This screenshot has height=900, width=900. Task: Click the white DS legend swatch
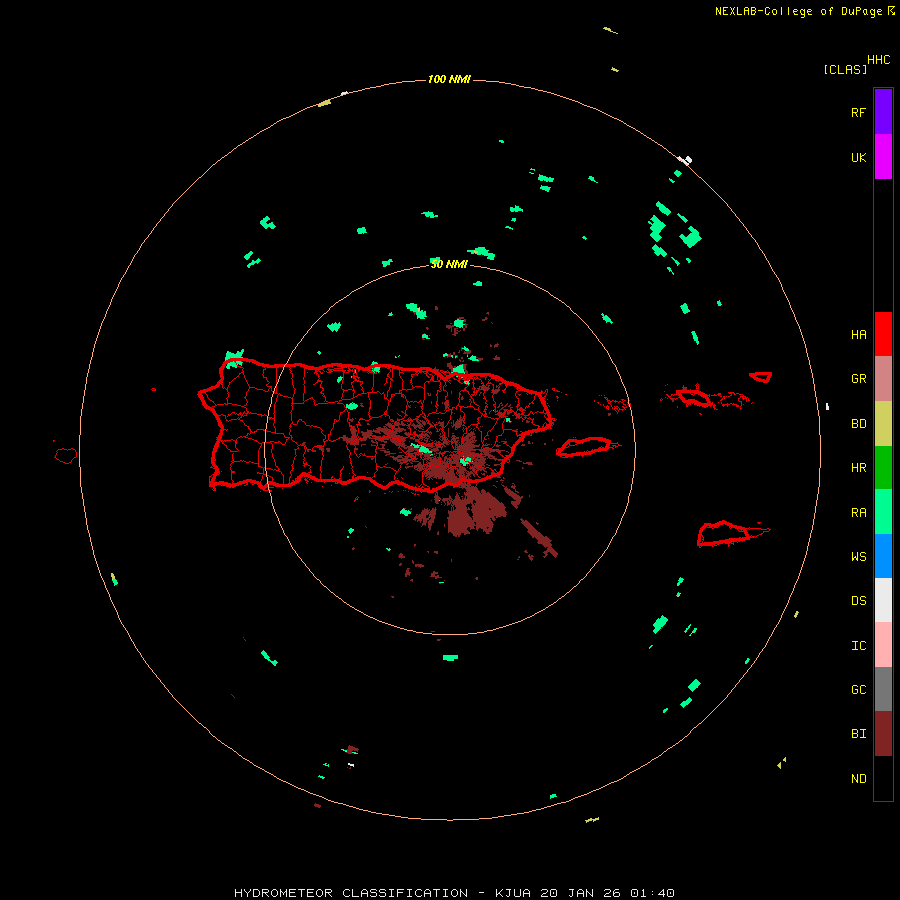click(x=883, y=600)
